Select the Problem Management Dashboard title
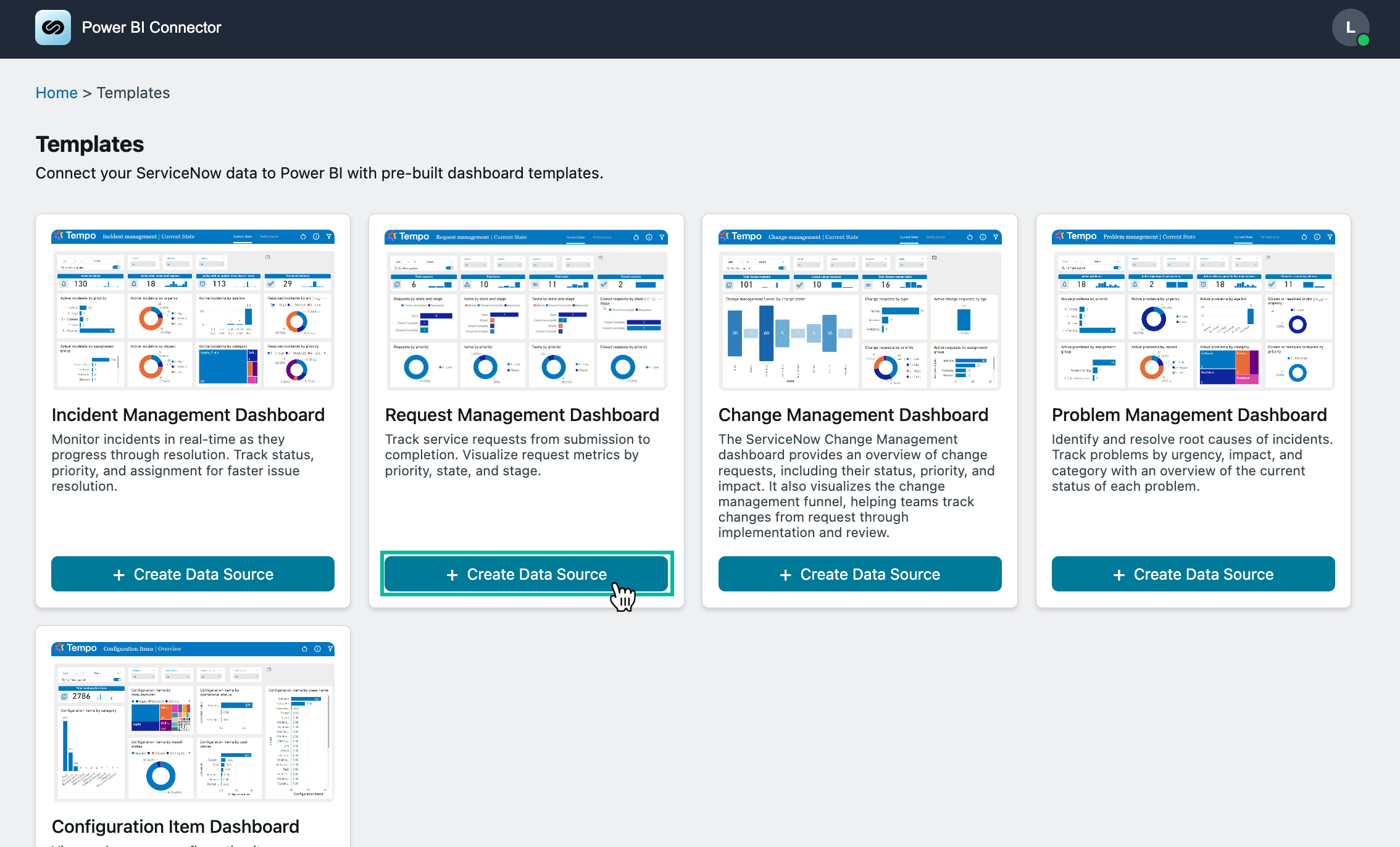 click(1190, 415)
